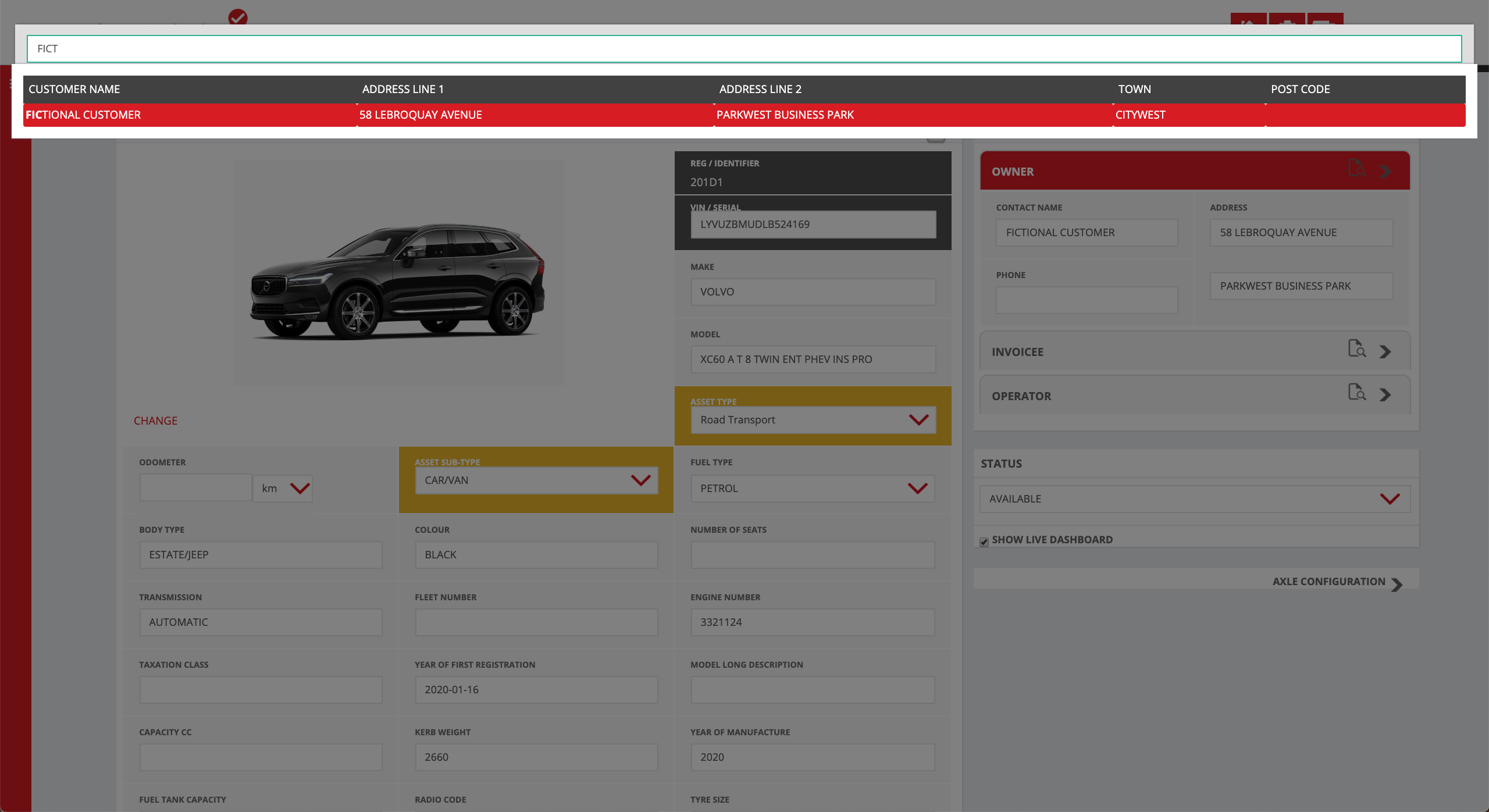The image size is (1489, 812).
Task: Open the Fuel Type PETROL dropdown
Action: [x=813, y=489]
